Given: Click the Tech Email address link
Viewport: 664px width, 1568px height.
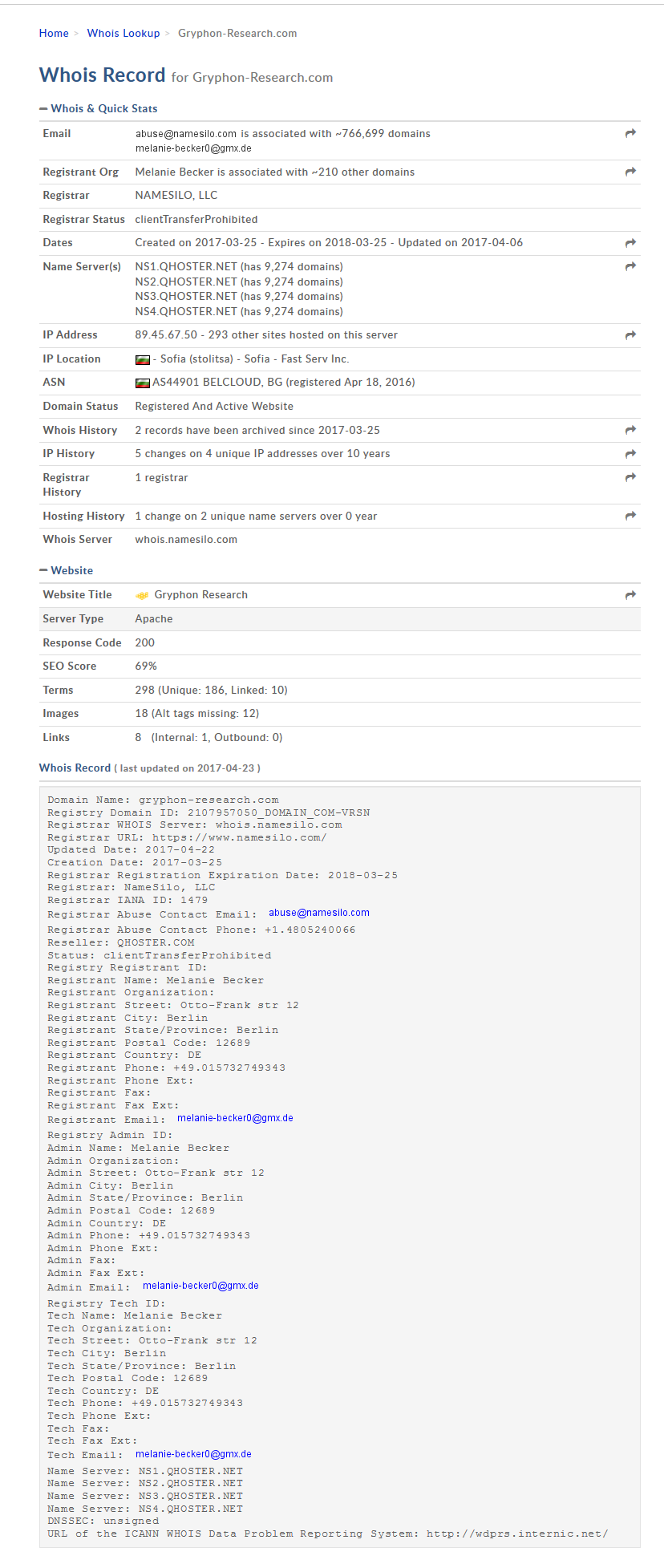Looking at the screenshot, I should coord(193,1454).
